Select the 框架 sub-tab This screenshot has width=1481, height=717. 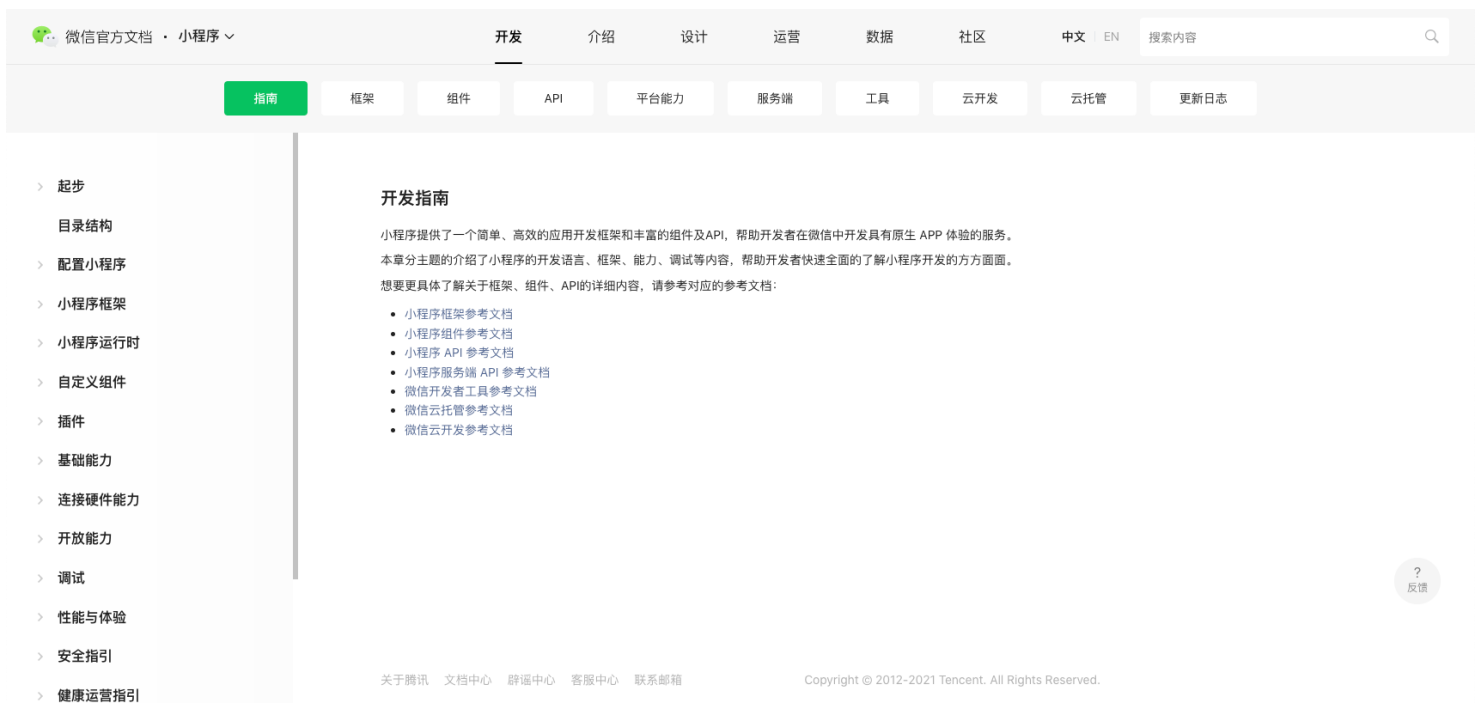(x=362, y=98)
